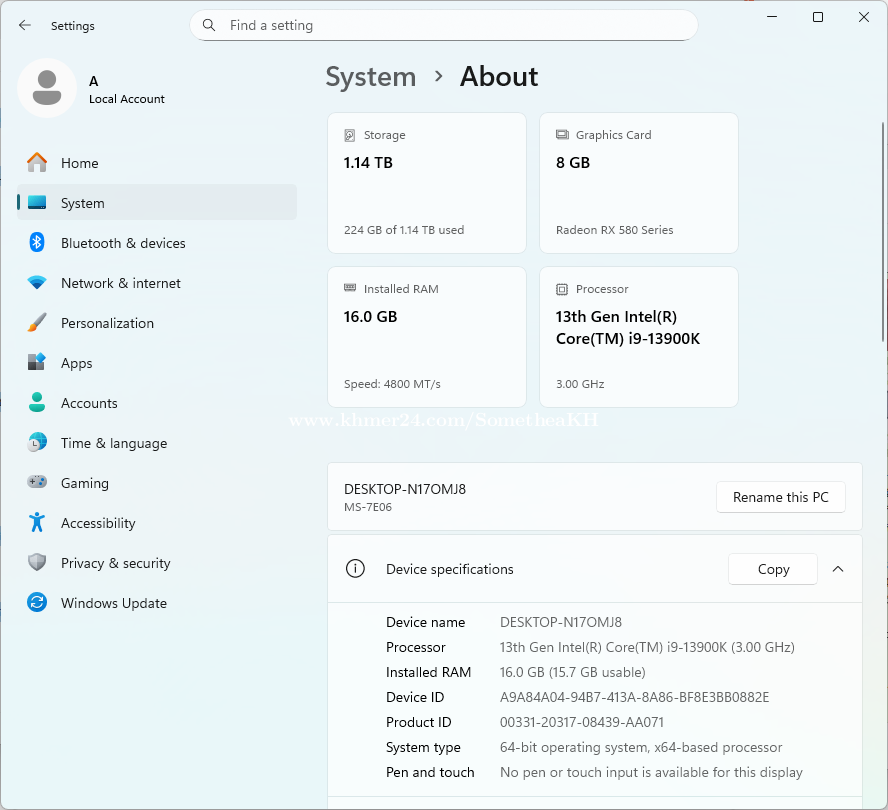This screenshot has width=888, height=810.
Task: Click the Device specifications info icon
Action: (x=355, y=569)
